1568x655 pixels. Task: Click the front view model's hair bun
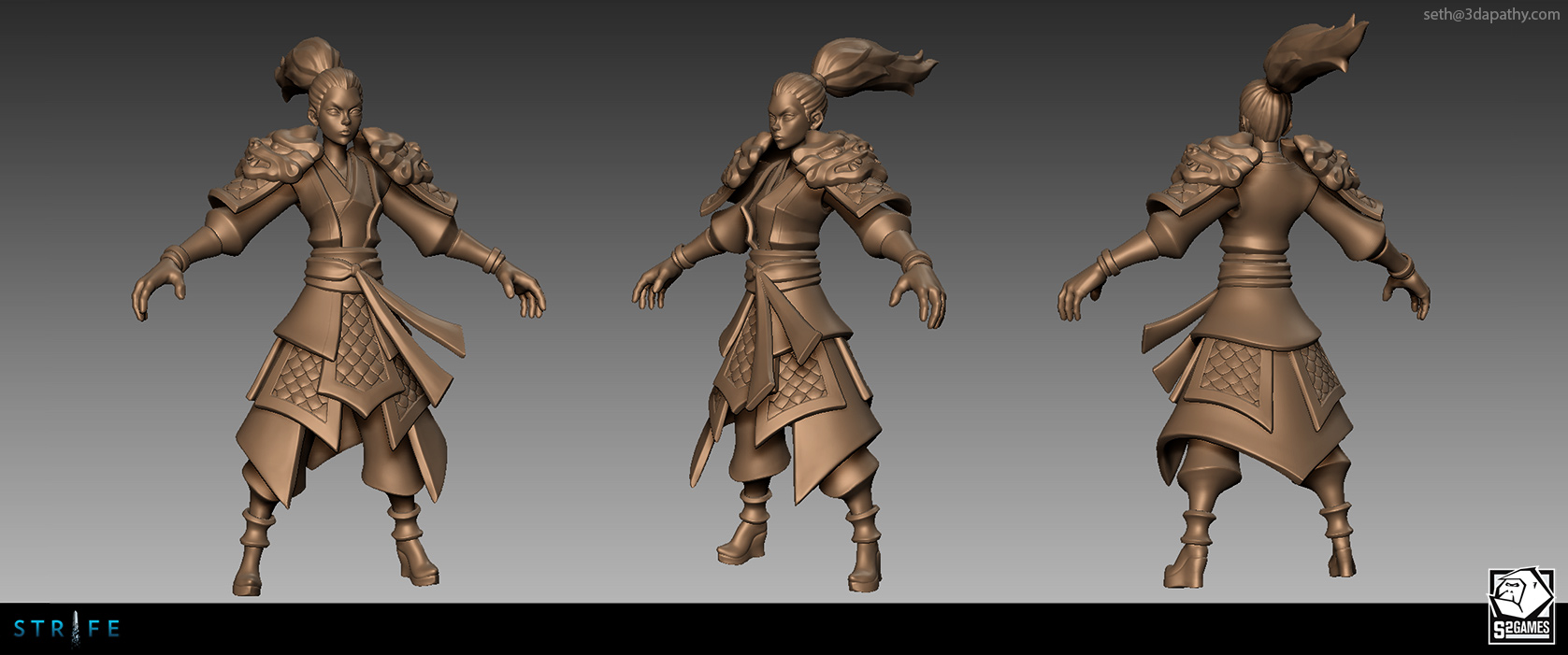coord(304,65)
